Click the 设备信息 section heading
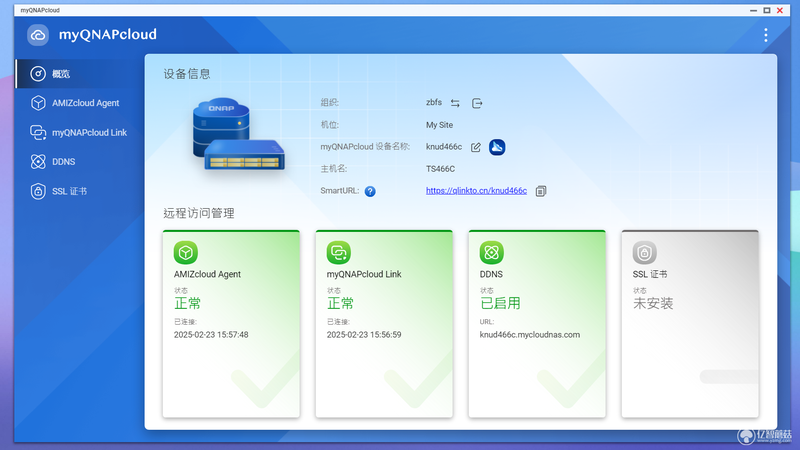Screen dimensions: 800x450 pyautogui.click(x=187, y=74)
